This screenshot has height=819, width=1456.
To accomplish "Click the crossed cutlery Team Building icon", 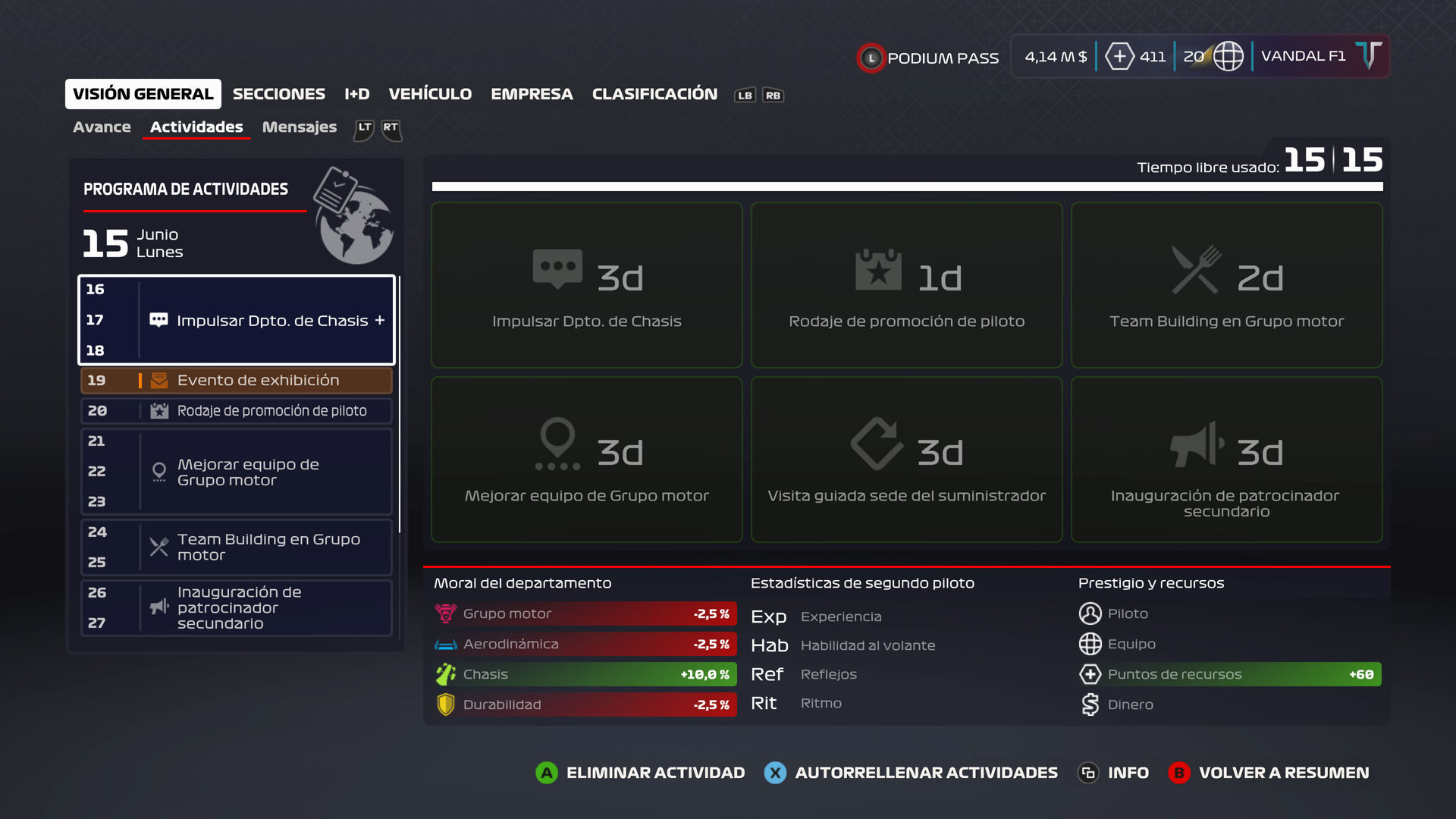I will 1196,269.
